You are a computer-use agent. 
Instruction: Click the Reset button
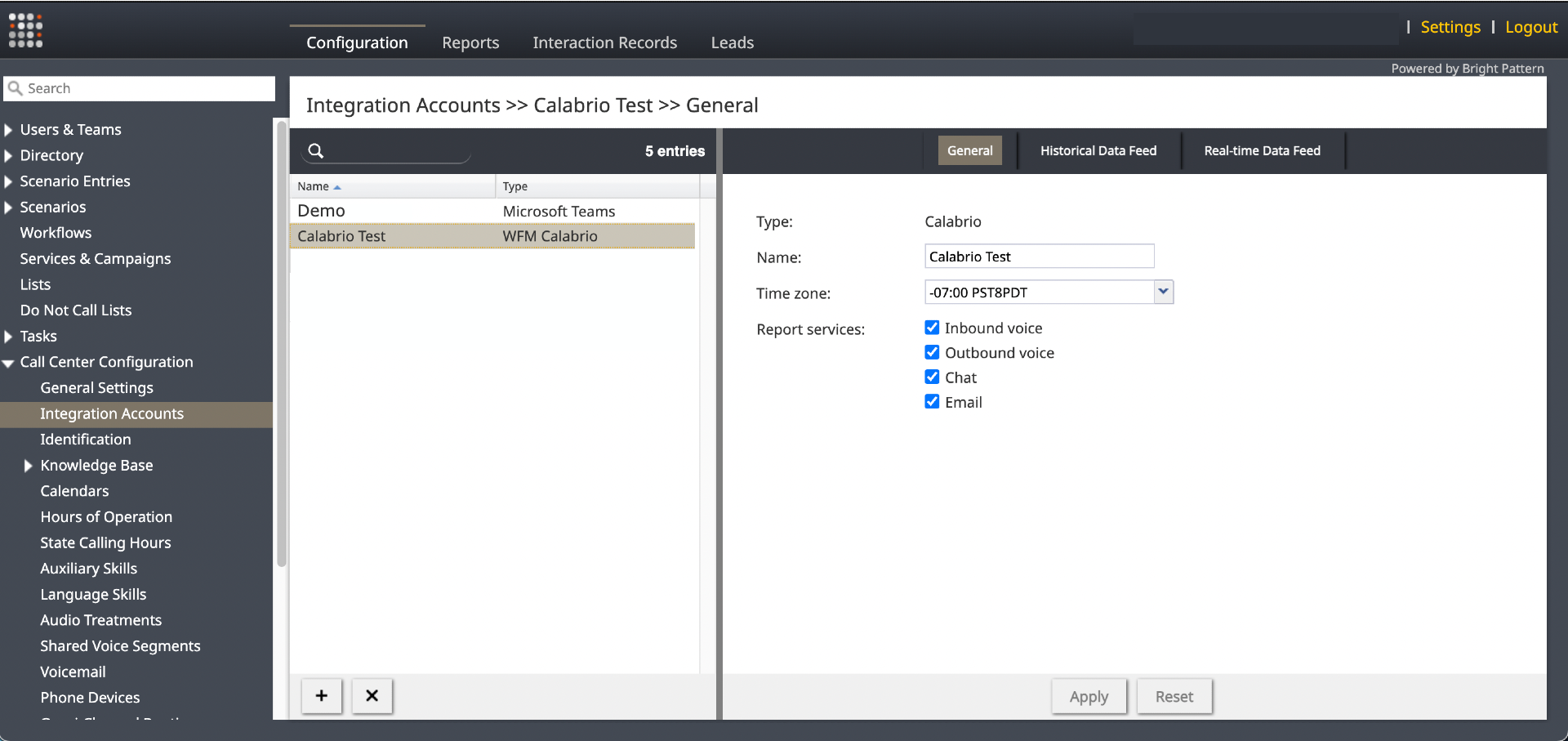[1174, 696]
